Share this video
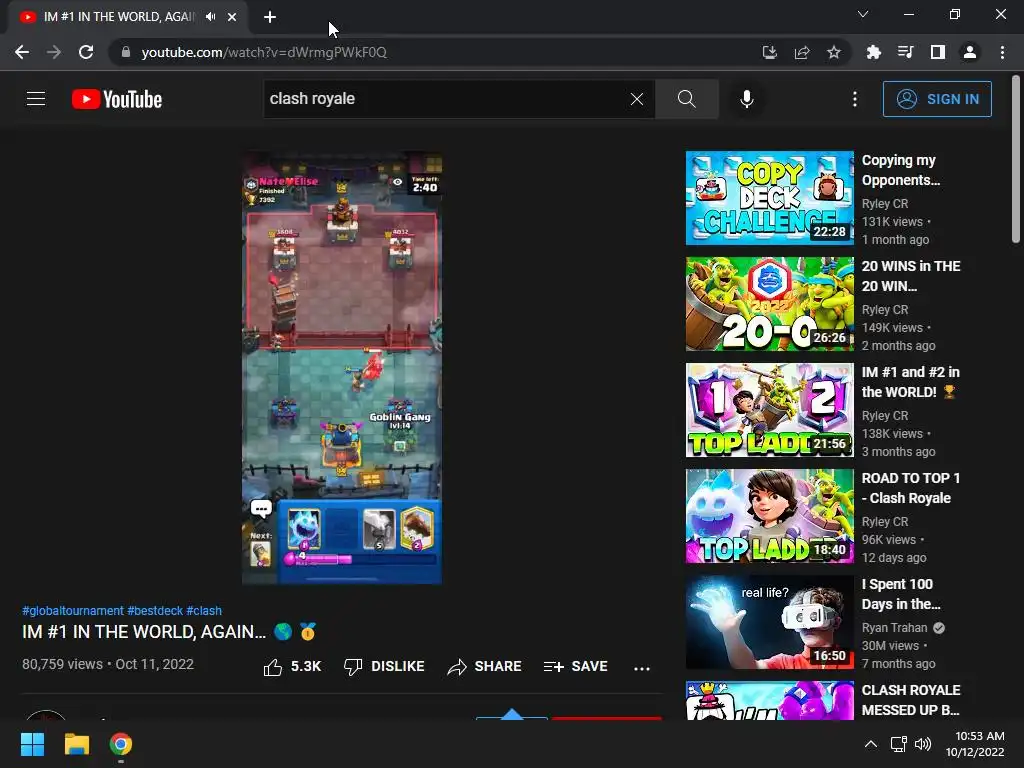Image resolution: width=1024 pixels, height=768 pixels. [484, 667]
